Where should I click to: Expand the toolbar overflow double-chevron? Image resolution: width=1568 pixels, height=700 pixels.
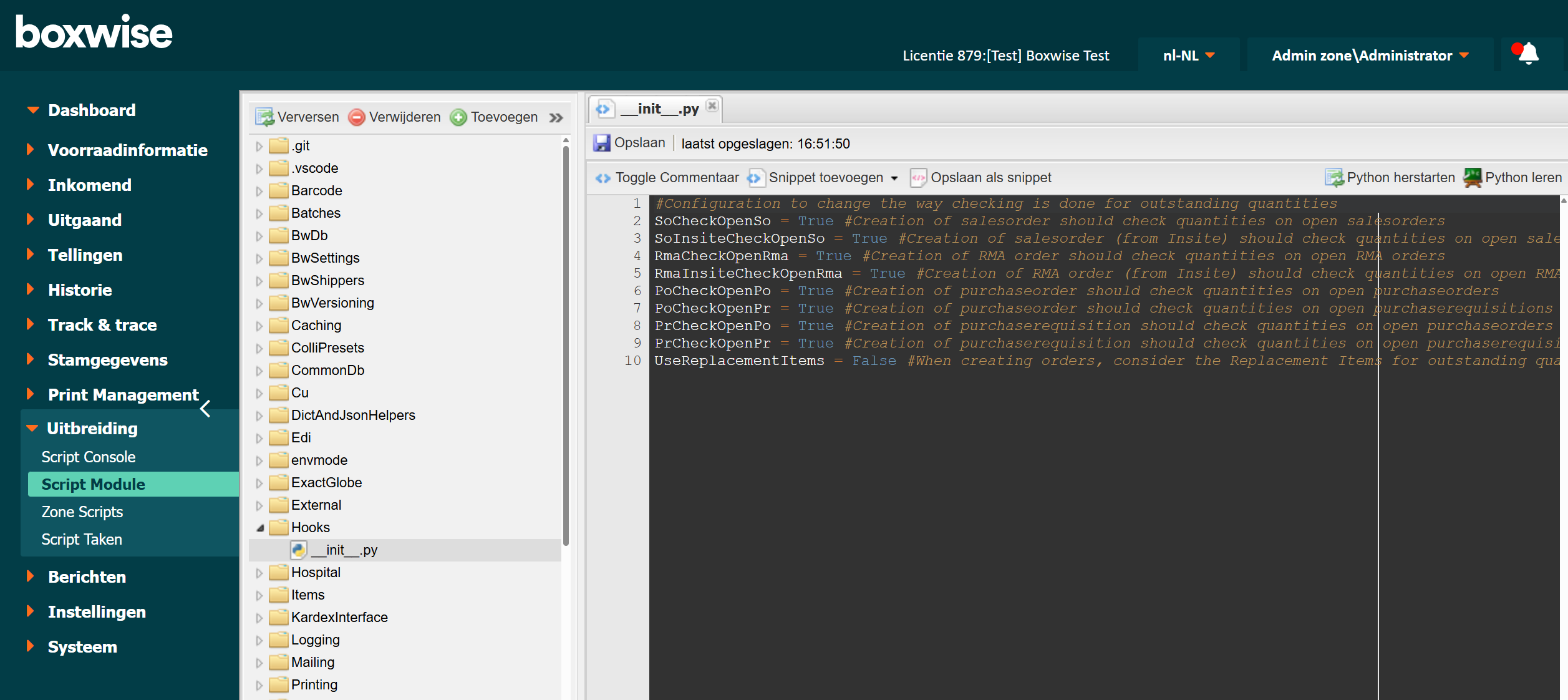[x=556, y=117]
